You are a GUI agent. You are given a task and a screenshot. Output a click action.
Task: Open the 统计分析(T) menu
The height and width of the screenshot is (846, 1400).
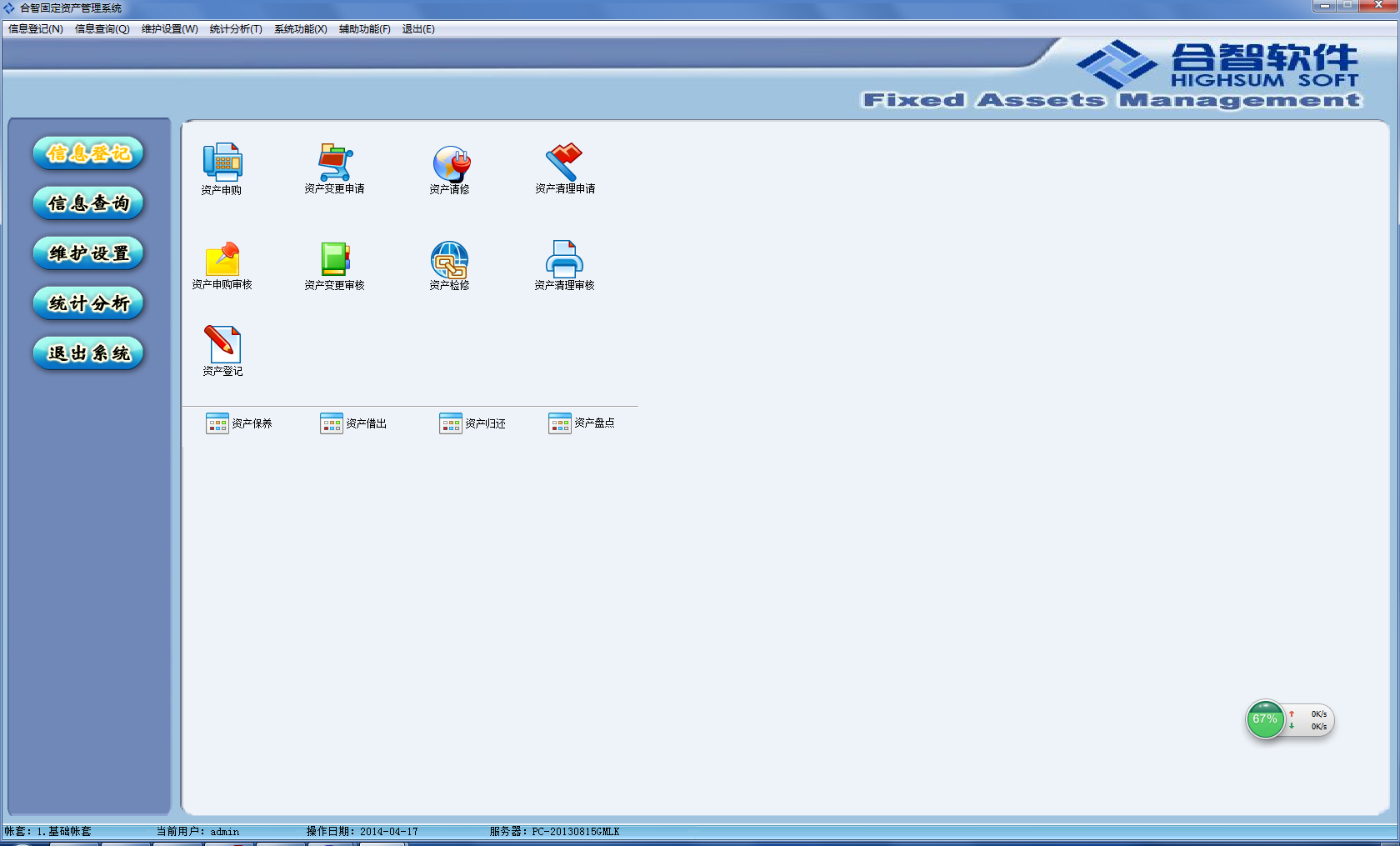[x=236, y=29]
